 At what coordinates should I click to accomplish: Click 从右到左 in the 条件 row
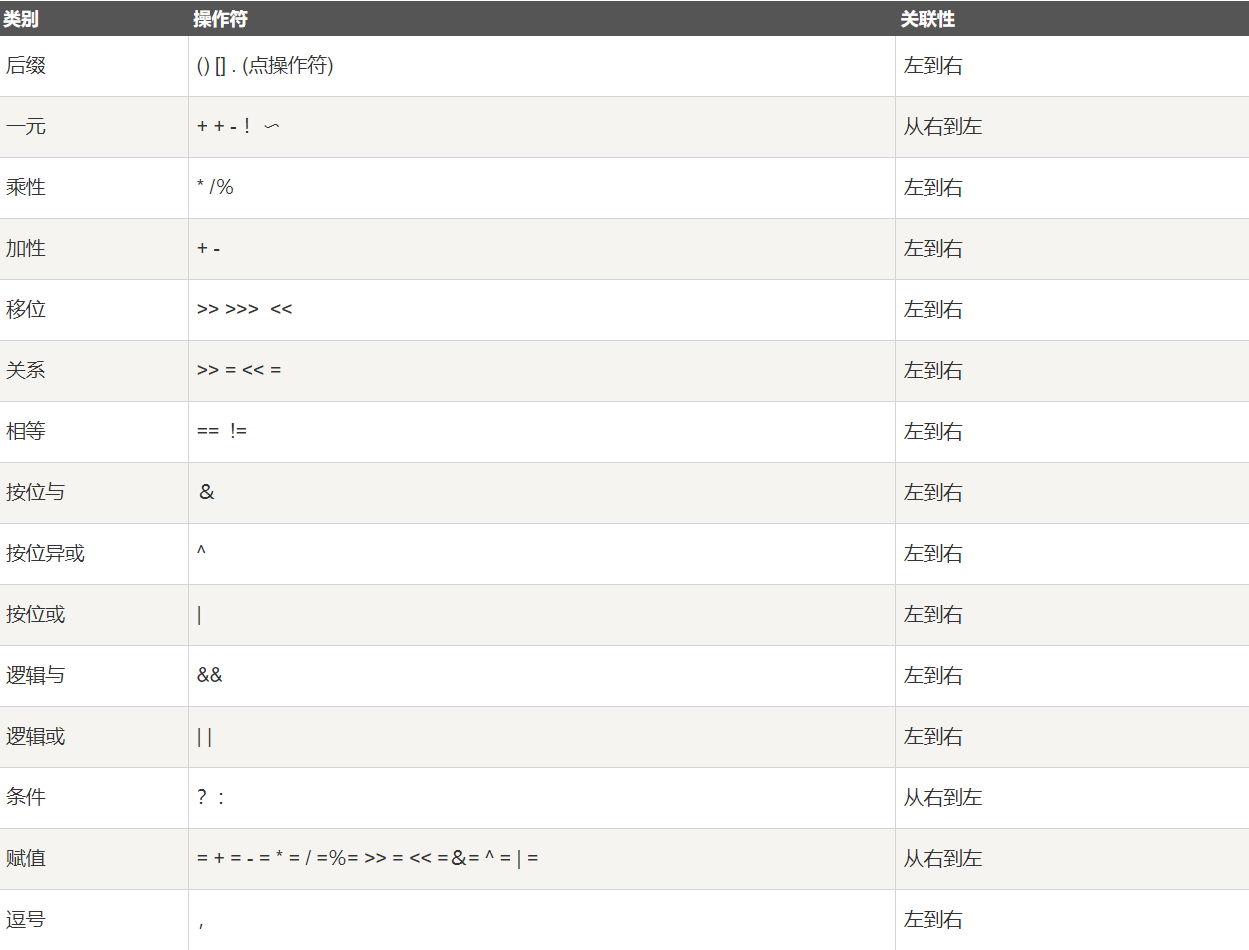(x=943, y=798)
